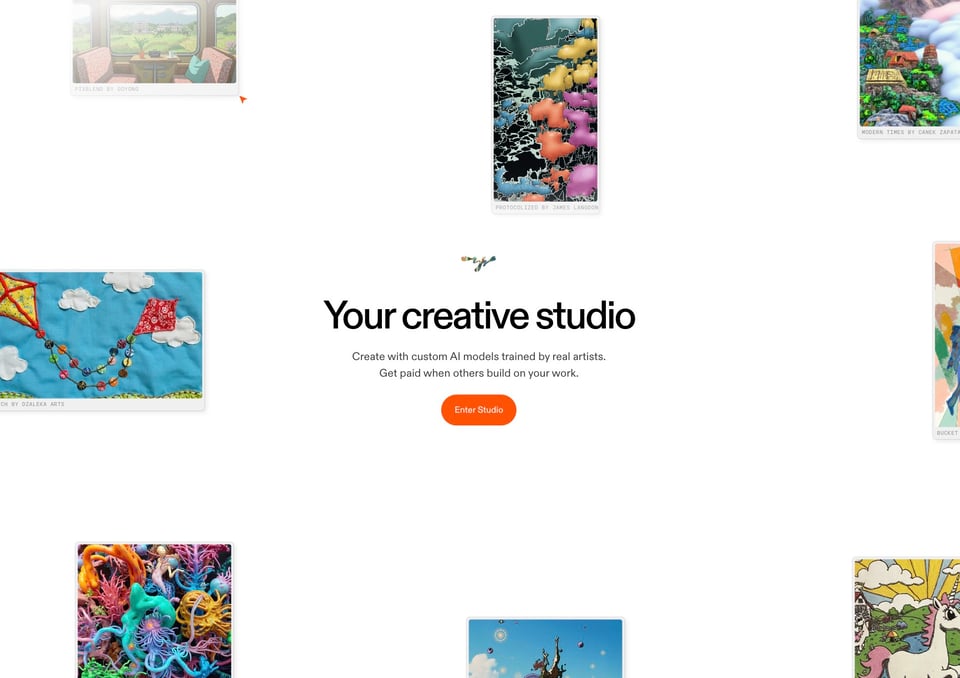Click the Protocolized by James Langdon caption
960x678 pixels.
547,208
